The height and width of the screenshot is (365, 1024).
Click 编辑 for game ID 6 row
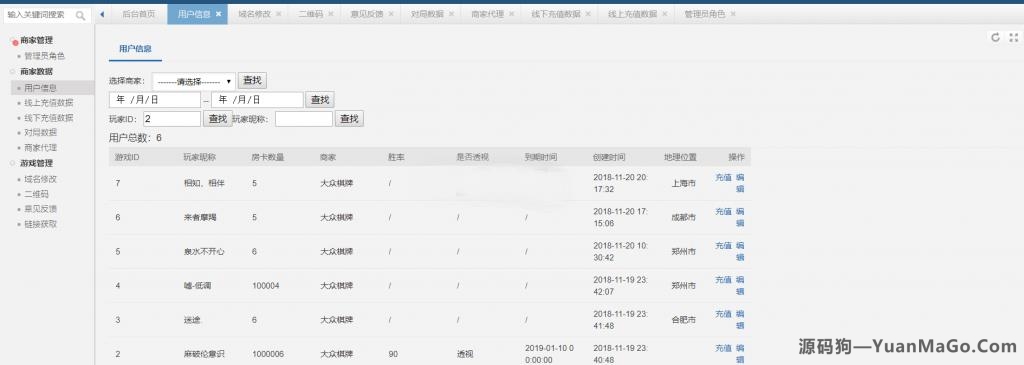pos(740,217)
